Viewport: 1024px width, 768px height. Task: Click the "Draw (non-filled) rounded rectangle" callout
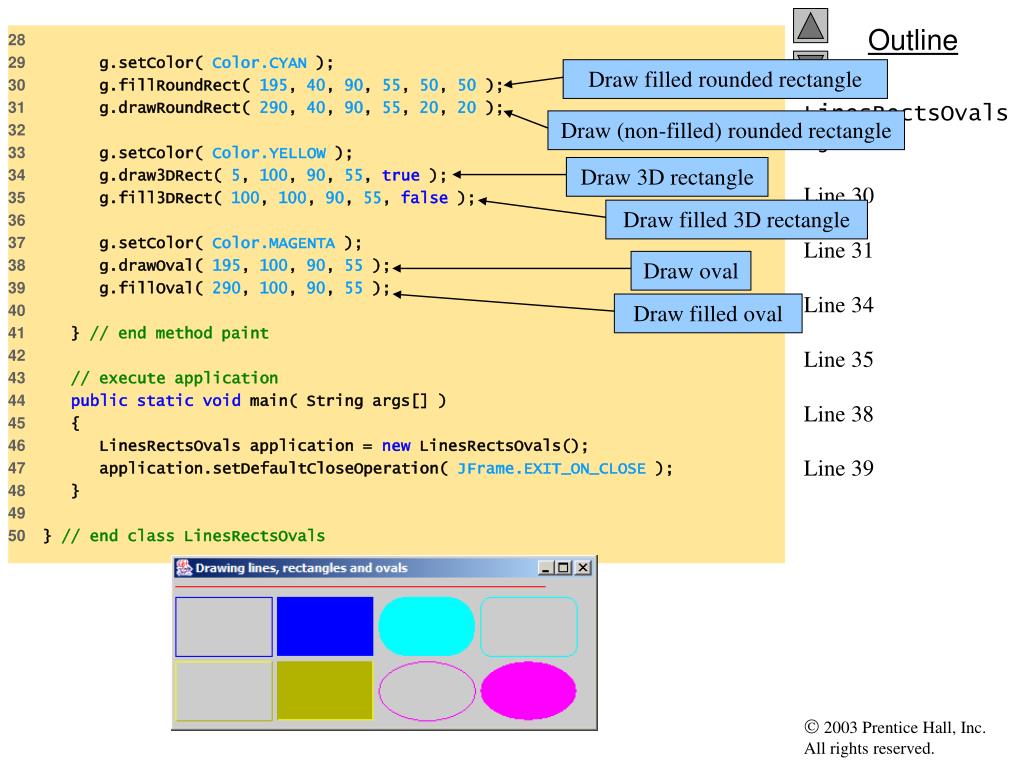click(726, 131)
